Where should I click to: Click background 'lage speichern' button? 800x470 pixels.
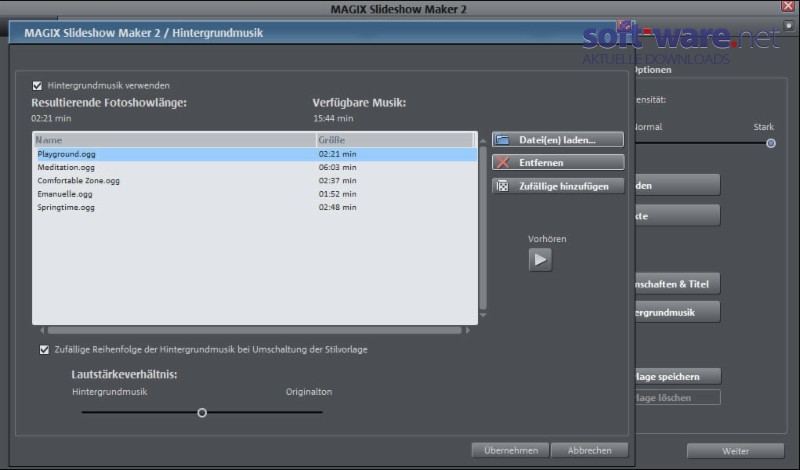point(678,377)
